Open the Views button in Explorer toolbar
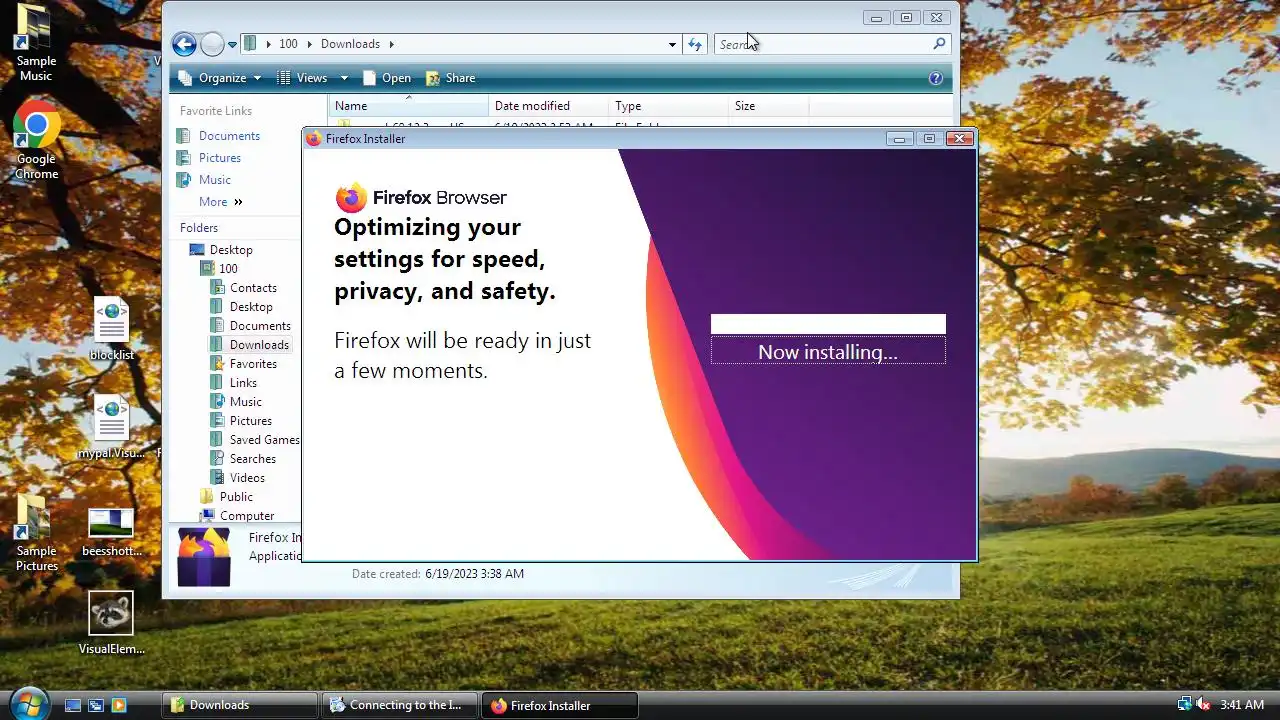Screen dimensions: 1280x720 303,78
